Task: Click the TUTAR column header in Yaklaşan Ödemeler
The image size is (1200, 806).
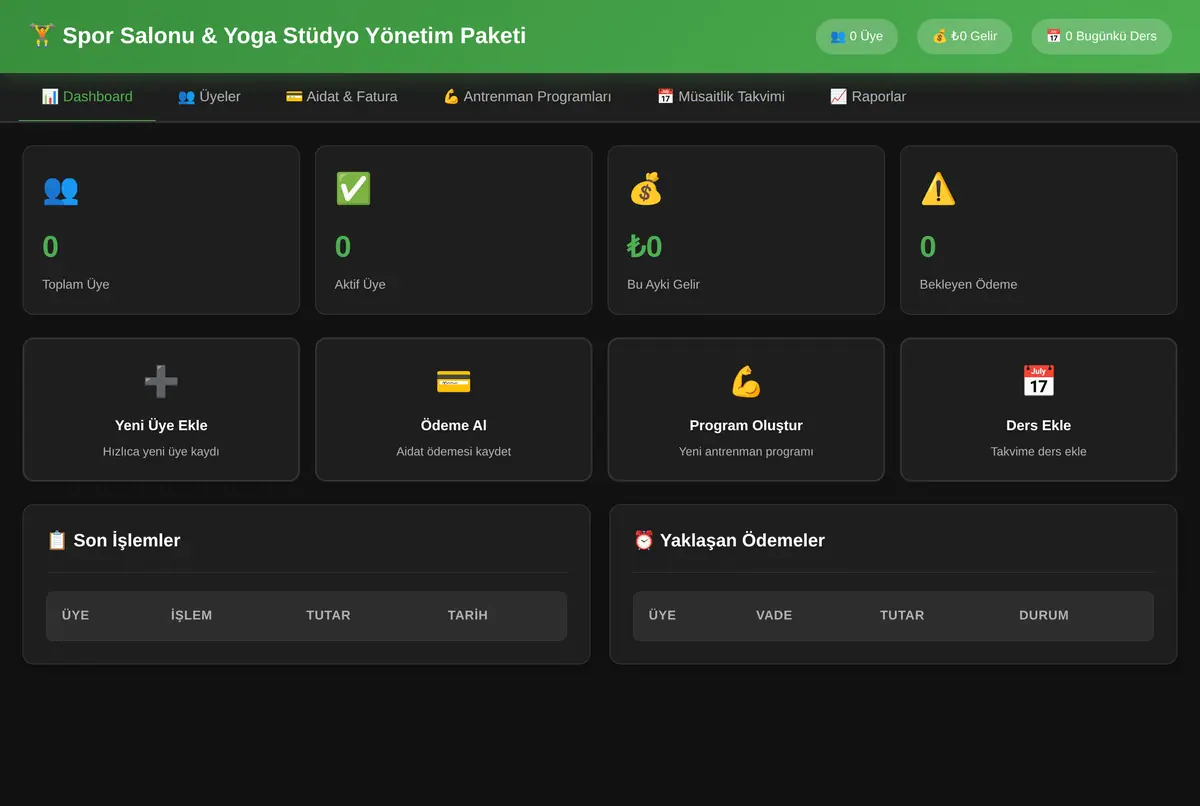Action: [x=902, y=615]
